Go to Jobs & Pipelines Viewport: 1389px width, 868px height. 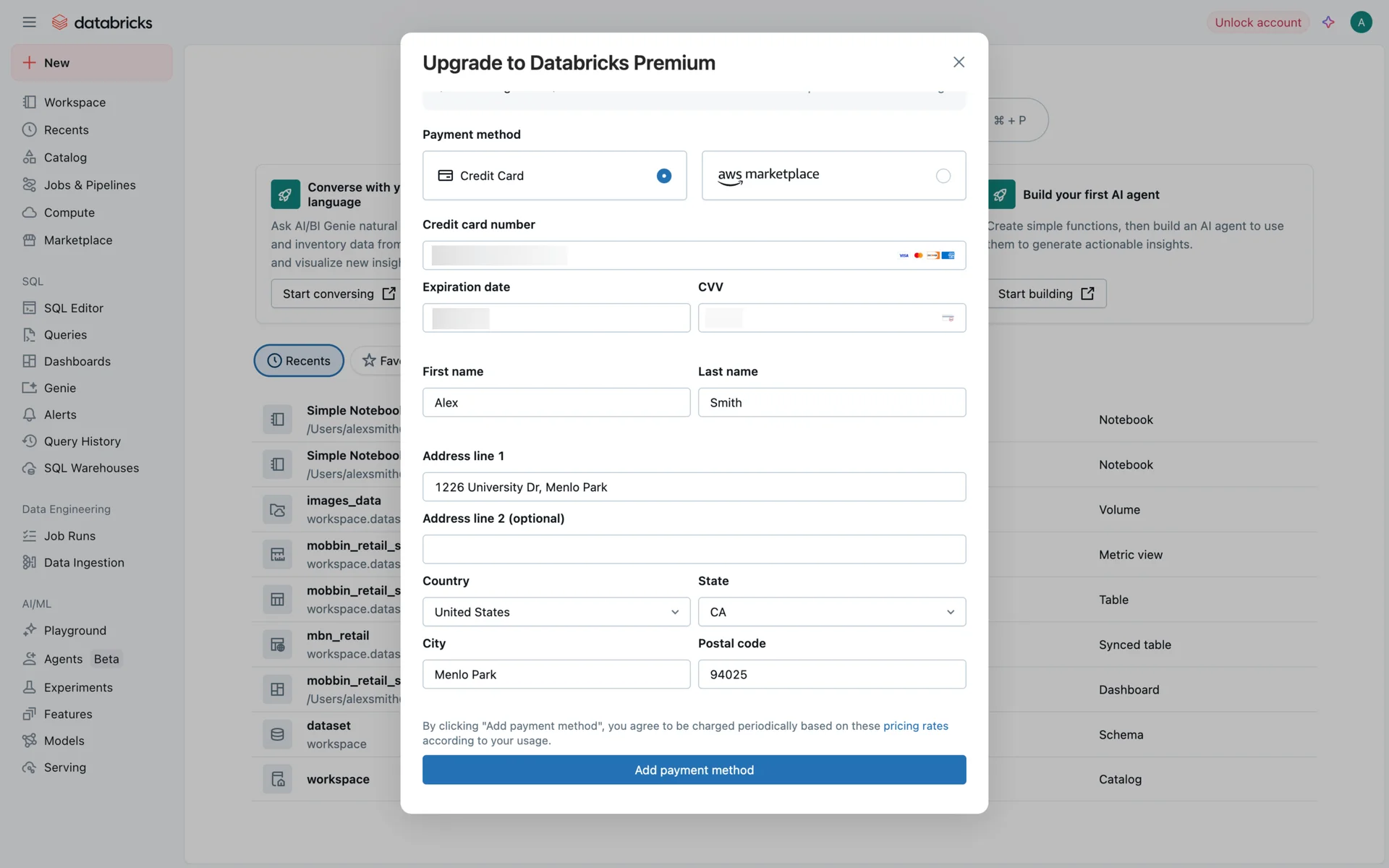pos(90,185)
